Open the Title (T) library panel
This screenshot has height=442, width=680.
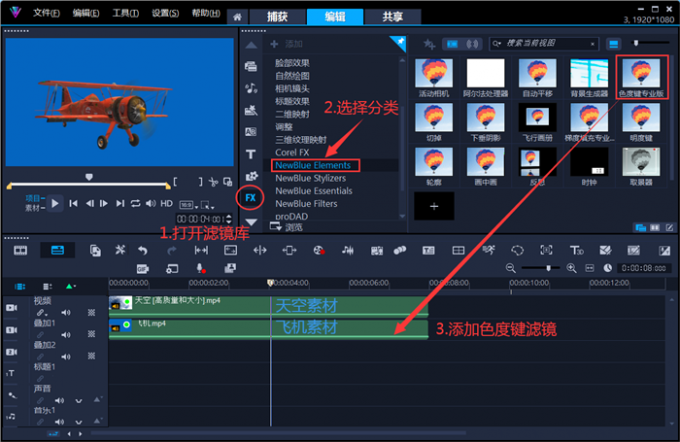[250, 154]
